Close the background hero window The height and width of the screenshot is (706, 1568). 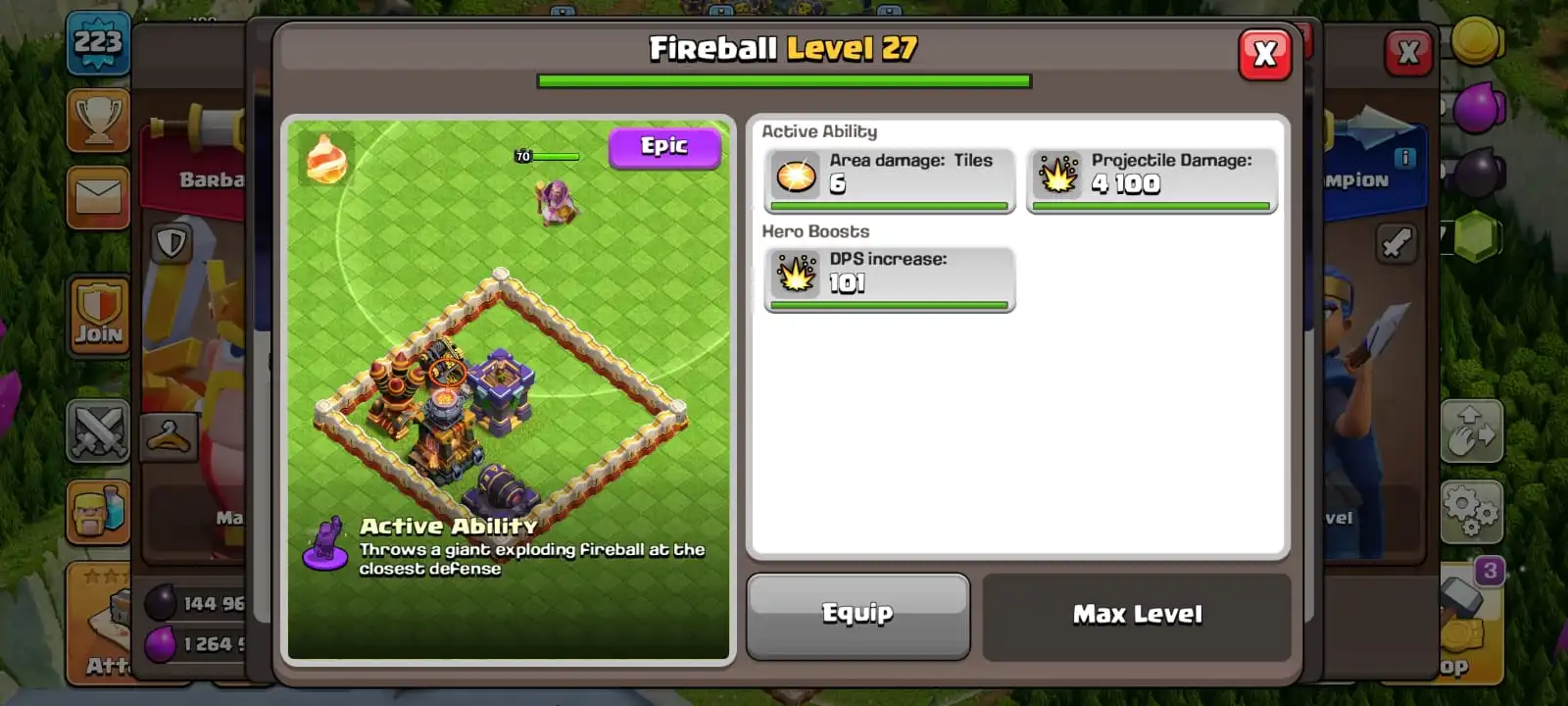pos(1408,53)
